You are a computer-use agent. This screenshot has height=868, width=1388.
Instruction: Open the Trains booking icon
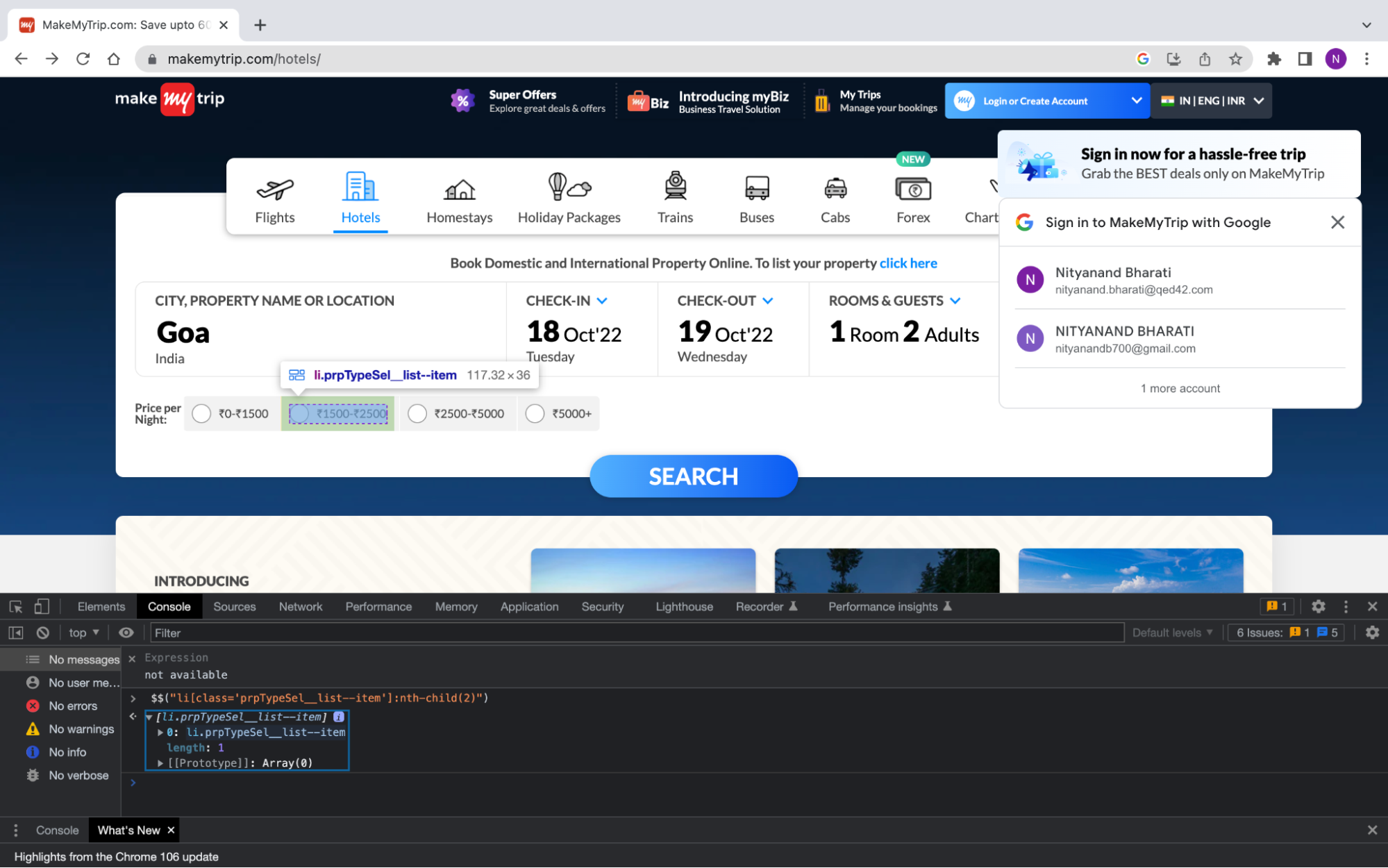[x=674, y=187]
